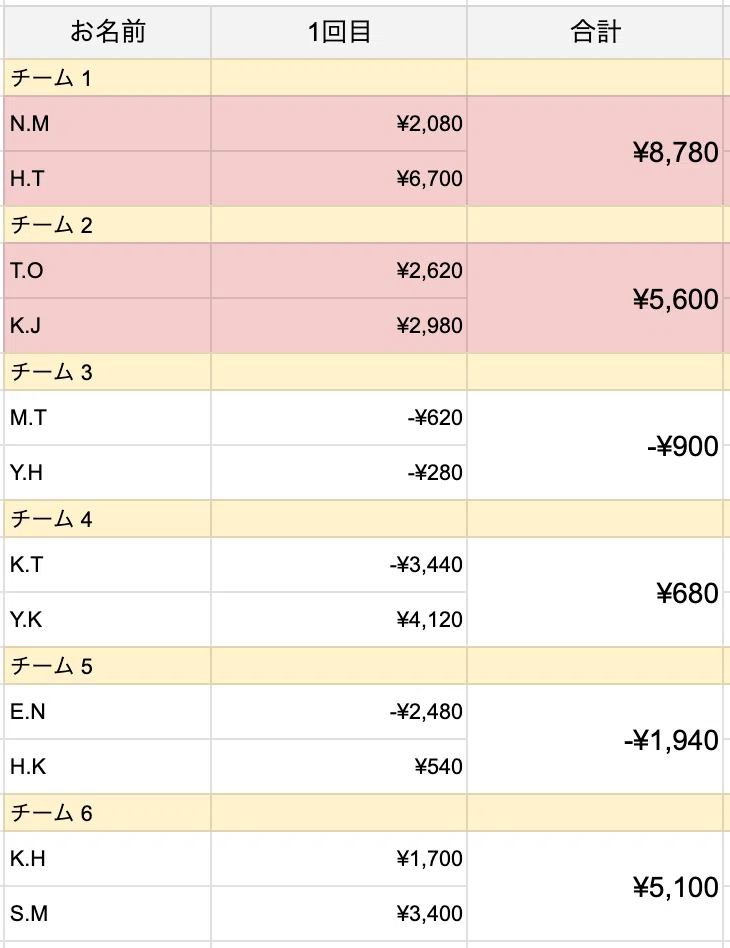Image resolution: width=730 pixels, height=948 pixels.
Task: Click the merged total cell ¥680
Action: click(595, 592)
